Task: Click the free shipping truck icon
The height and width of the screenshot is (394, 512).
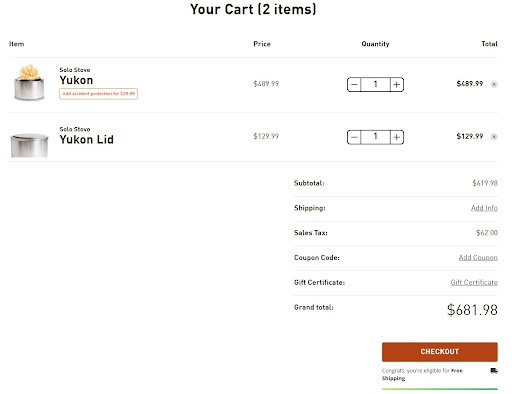Action: [494, 371]
